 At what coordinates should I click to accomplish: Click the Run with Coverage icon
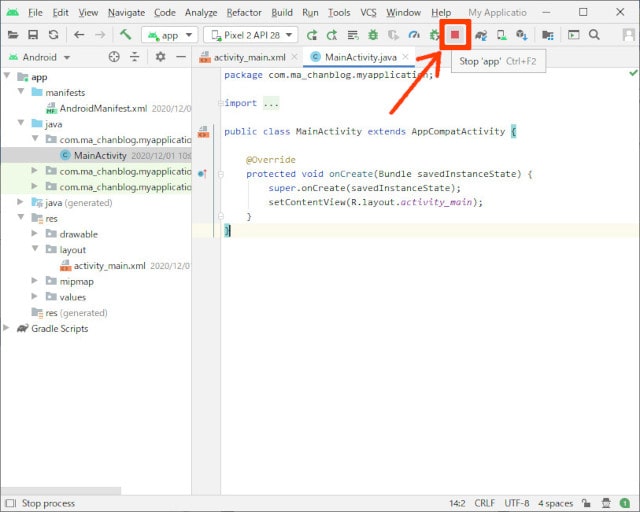tap(393, 36)
